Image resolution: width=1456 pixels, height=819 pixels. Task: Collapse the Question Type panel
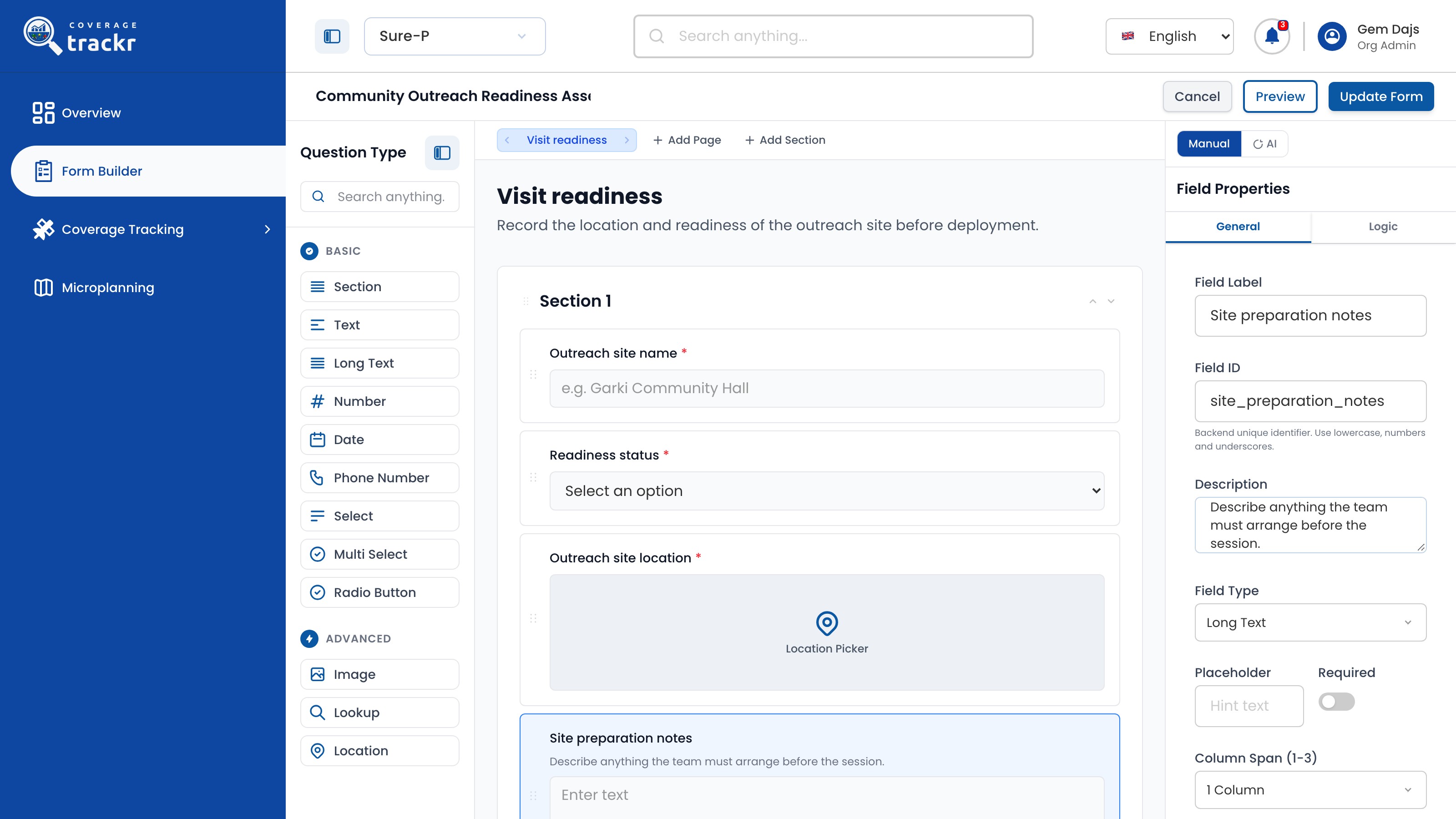[x=442, y=152]
